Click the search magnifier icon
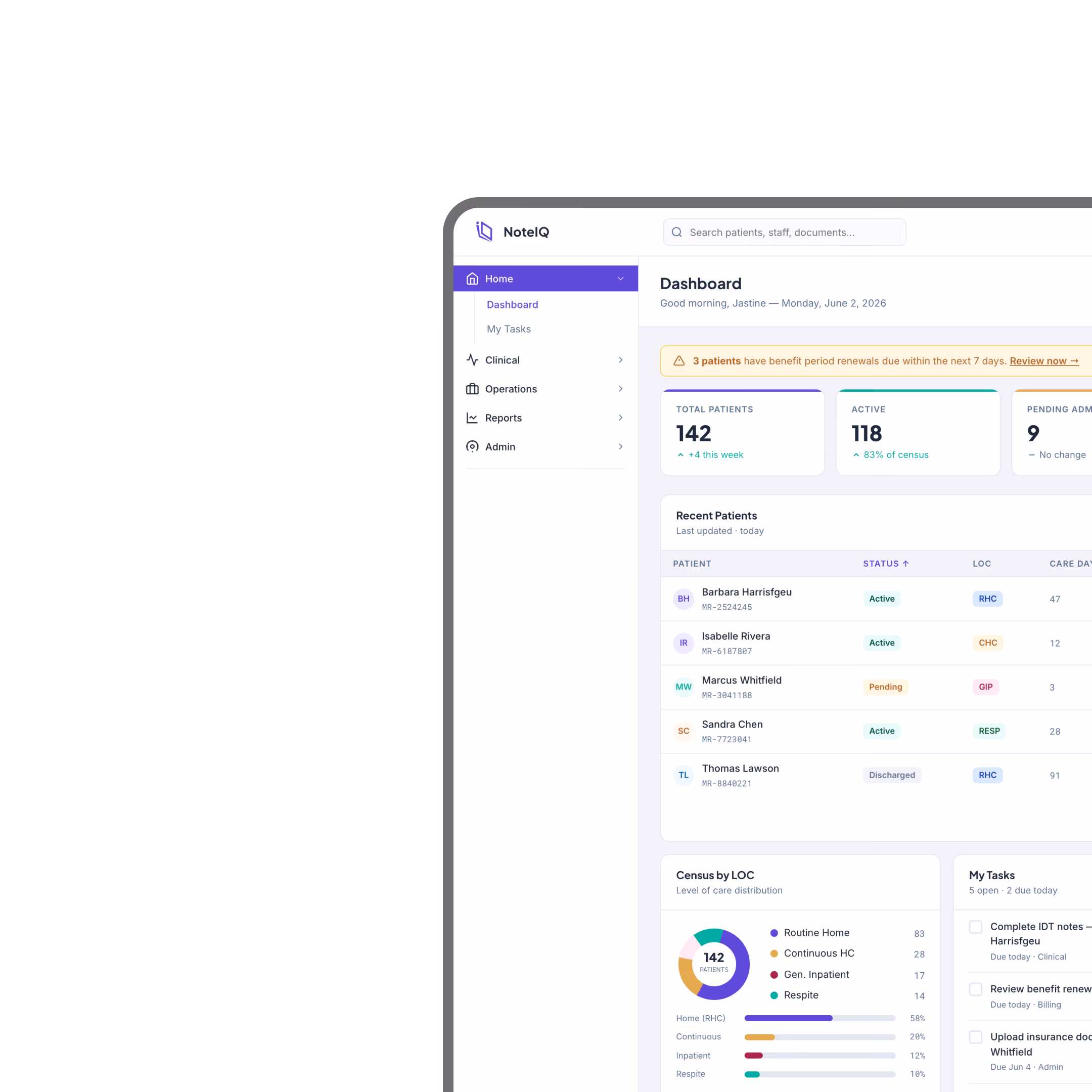This screenshot has width=1092, height=1092. (x=676, y=233)
